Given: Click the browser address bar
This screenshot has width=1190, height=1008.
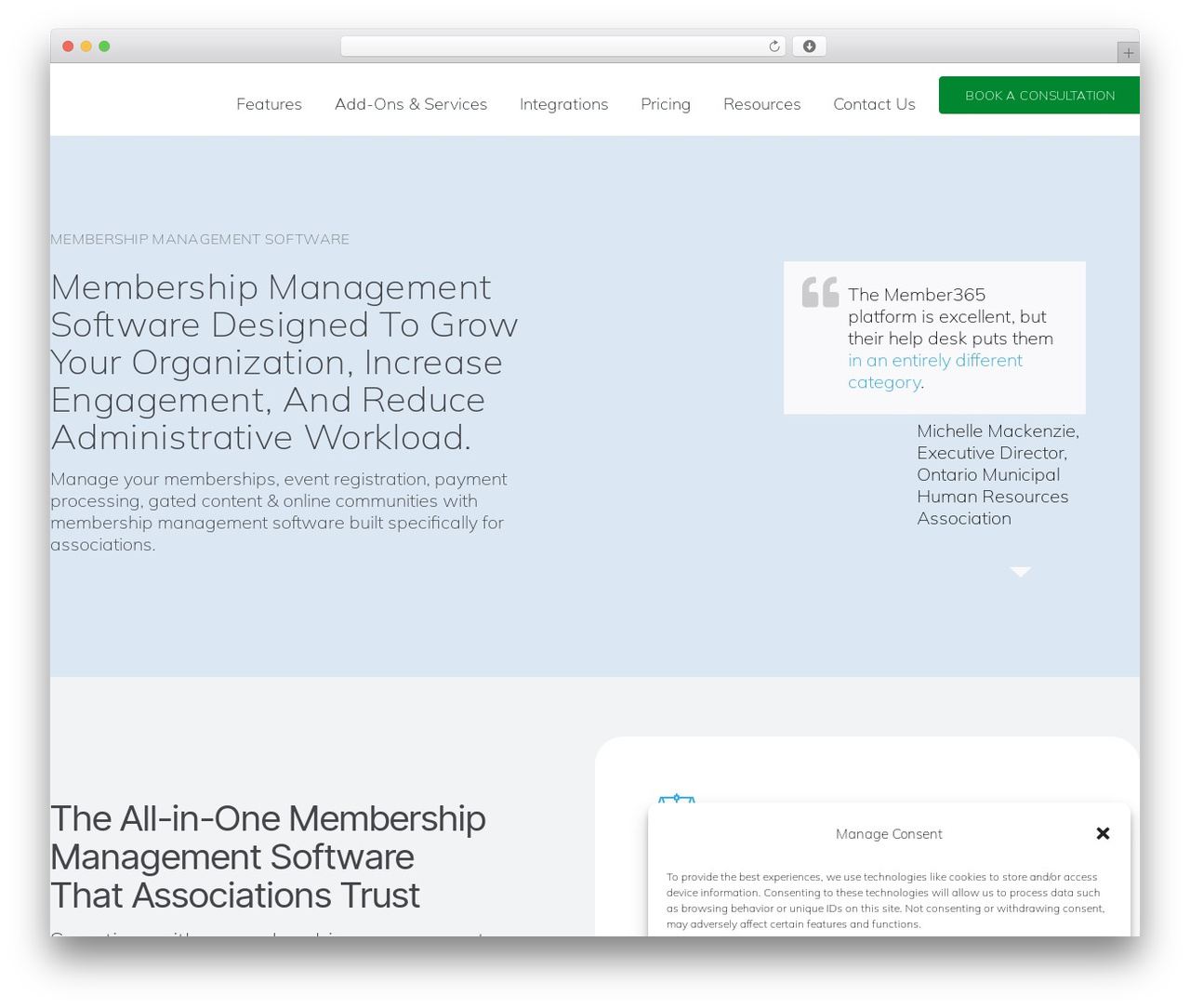Looking at the screenshot, I should coord(562,46).
